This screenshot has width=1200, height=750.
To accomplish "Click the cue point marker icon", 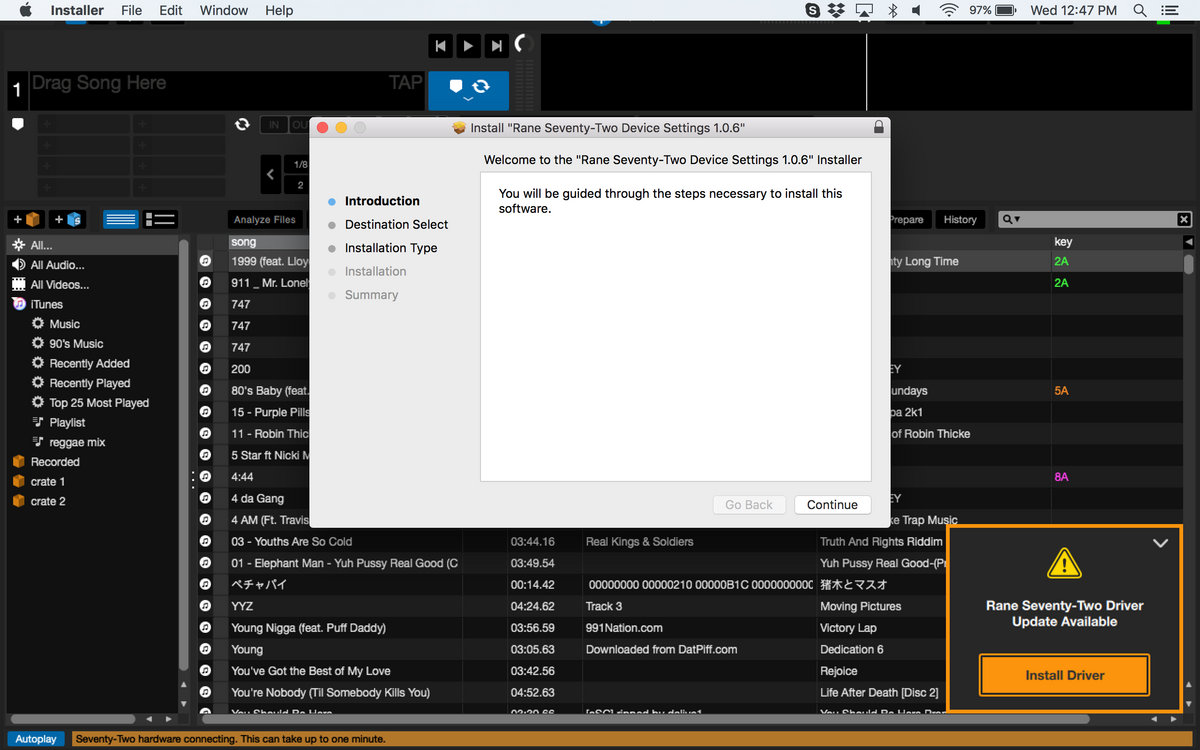I will click(17, 124).
